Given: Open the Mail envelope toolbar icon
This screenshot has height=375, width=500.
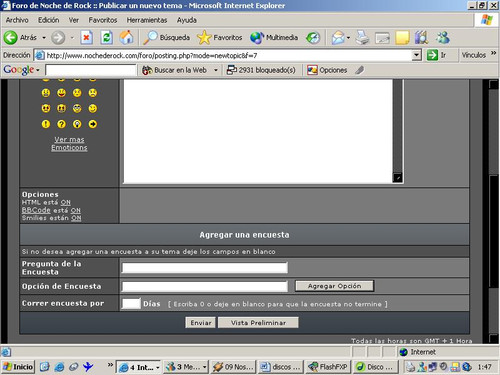Looking at the screenshot, I should [x=338, y=38].
